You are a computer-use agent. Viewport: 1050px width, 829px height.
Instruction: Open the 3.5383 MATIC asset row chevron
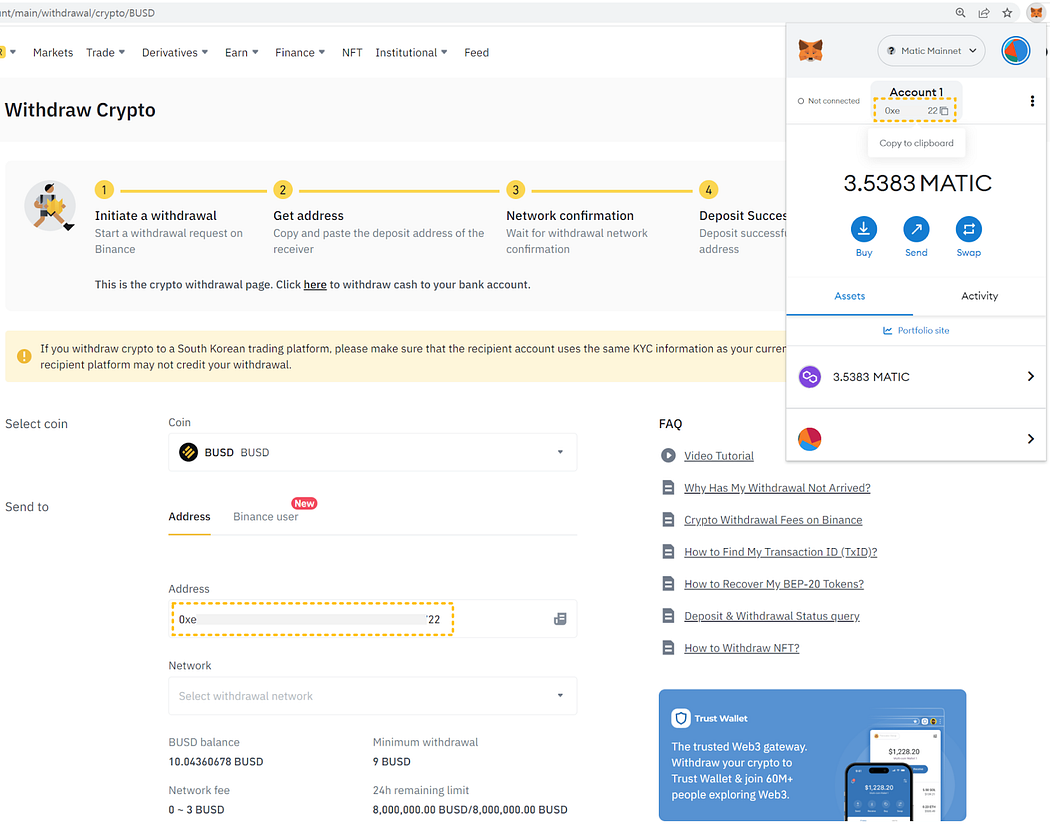(x=1031, y=377)
